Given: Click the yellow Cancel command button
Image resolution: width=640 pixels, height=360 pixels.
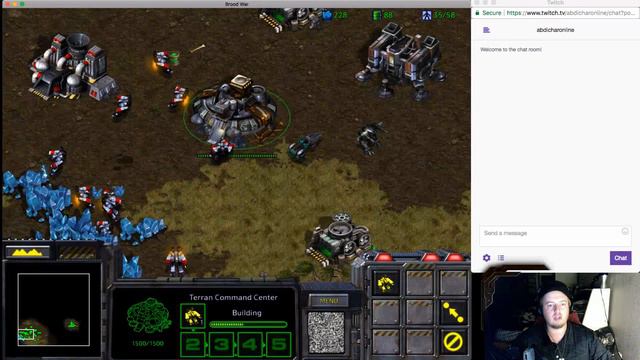Looking at the screenshot, I should point(453,341).
